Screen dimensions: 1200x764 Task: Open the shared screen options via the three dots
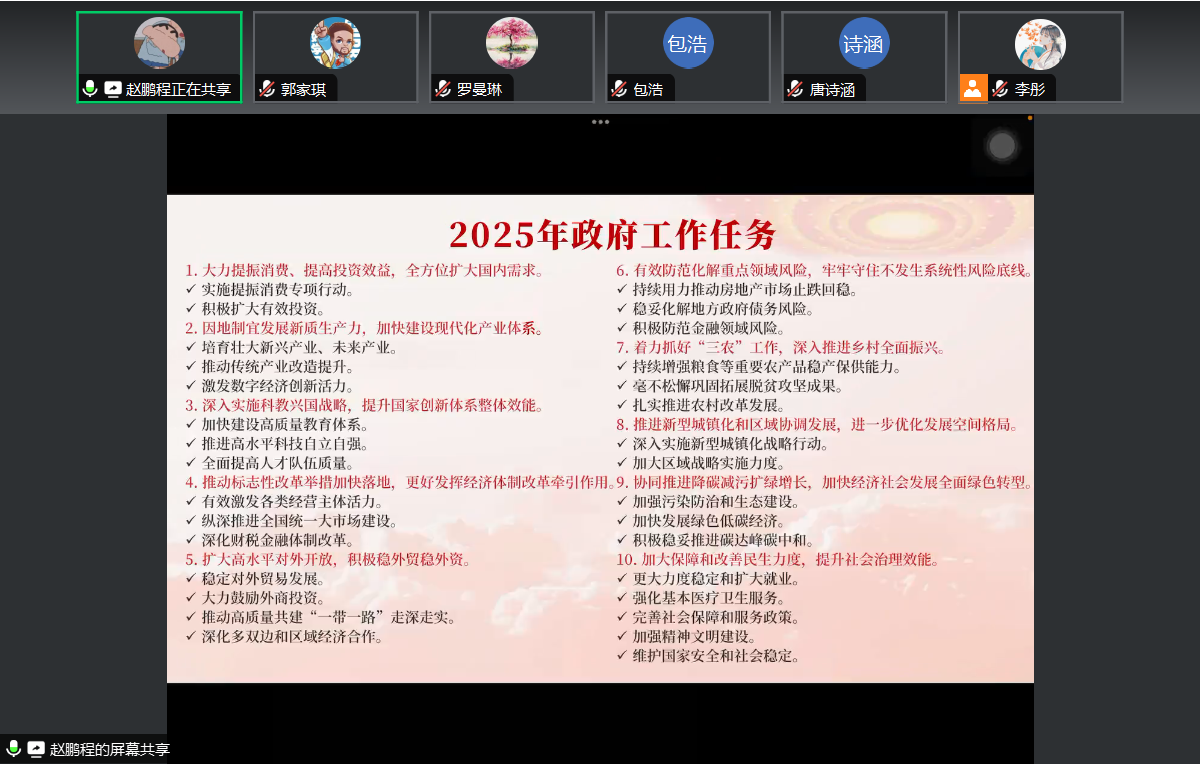600,121
